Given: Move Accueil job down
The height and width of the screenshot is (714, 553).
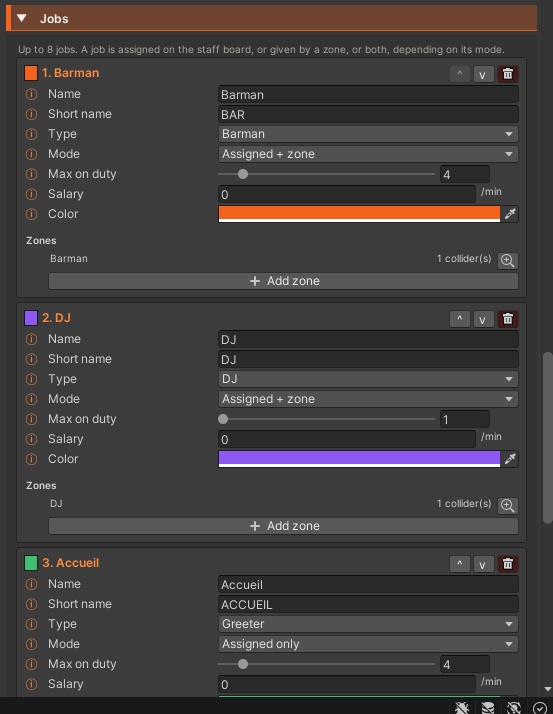Looking at the screenshot, I should 483,564.
